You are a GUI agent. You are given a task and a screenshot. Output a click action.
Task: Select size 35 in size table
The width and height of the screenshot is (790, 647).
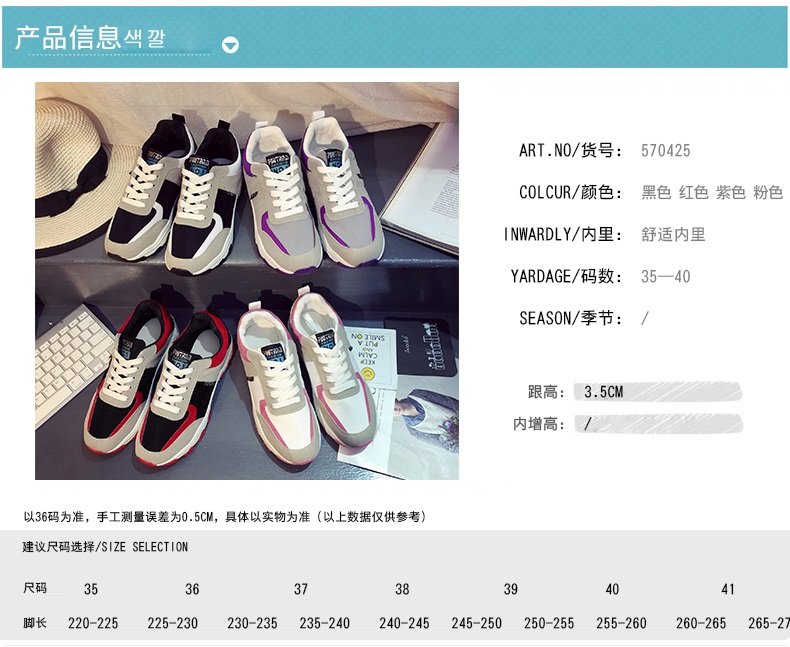coord(91,589)
